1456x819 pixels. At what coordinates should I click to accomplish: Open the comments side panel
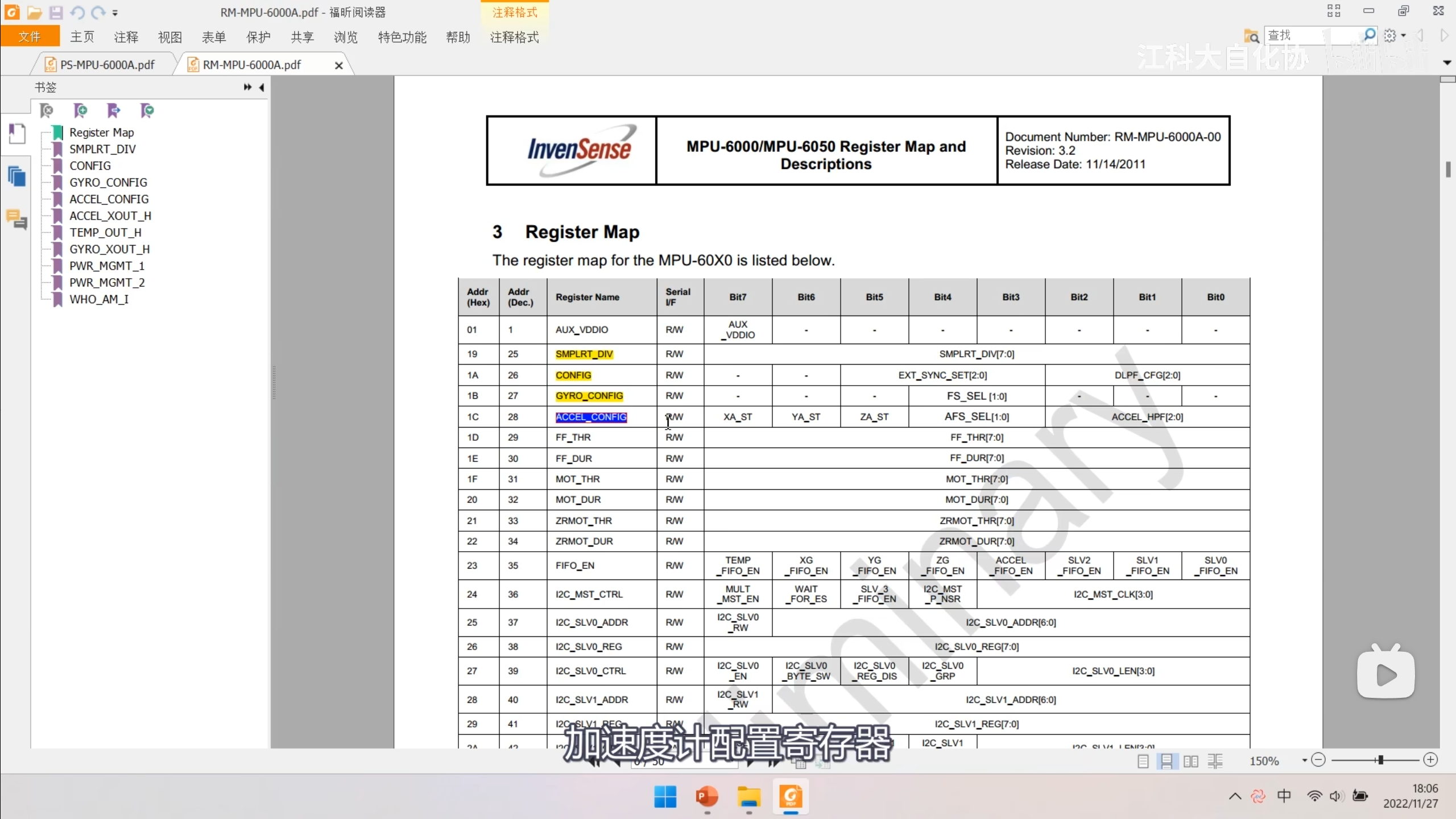pyautogui.click(x=17, y=220)
